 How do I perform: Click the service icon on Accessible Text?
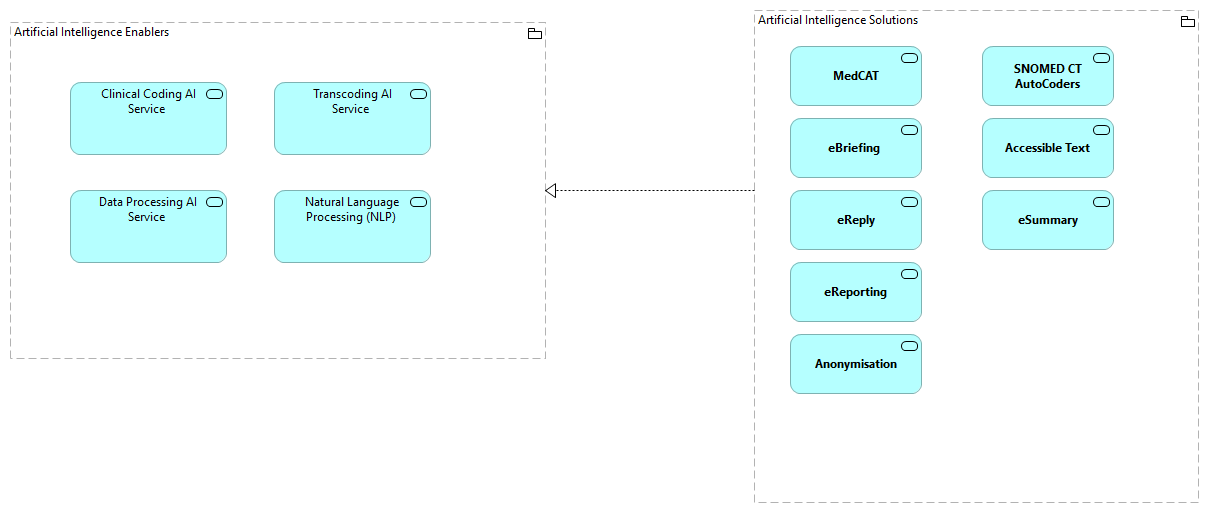click(x=1101, y=130)
